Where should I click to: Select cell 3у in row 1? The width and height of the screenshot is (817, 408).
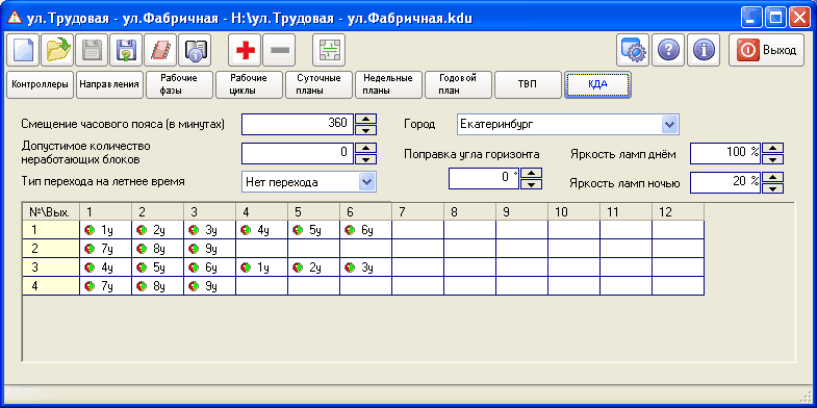coord(209,230)
